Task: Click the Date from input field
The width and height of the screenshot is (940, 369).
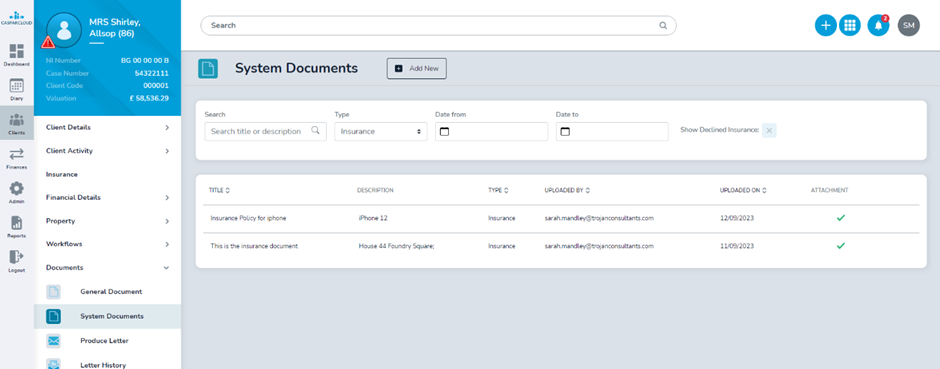Action: [492, 132]
